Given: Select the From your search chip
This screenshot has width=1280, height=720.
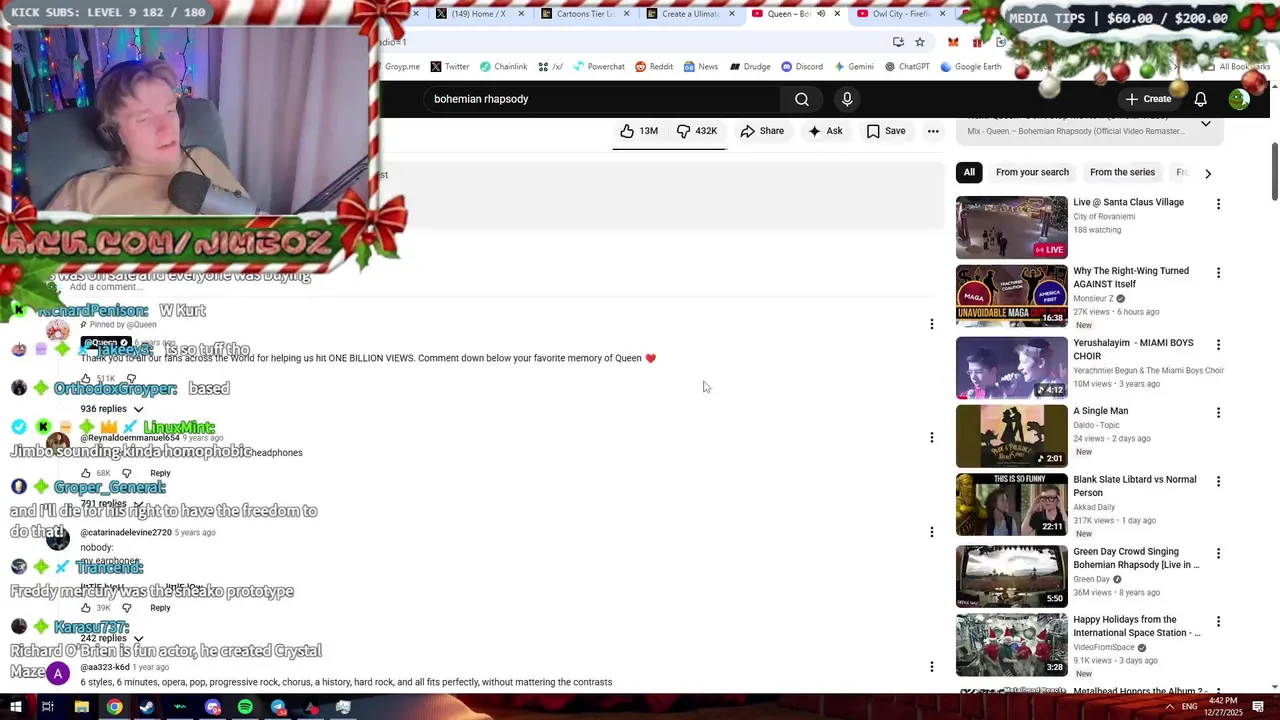Looking at the screenshot, I should tap(1032, 172).
